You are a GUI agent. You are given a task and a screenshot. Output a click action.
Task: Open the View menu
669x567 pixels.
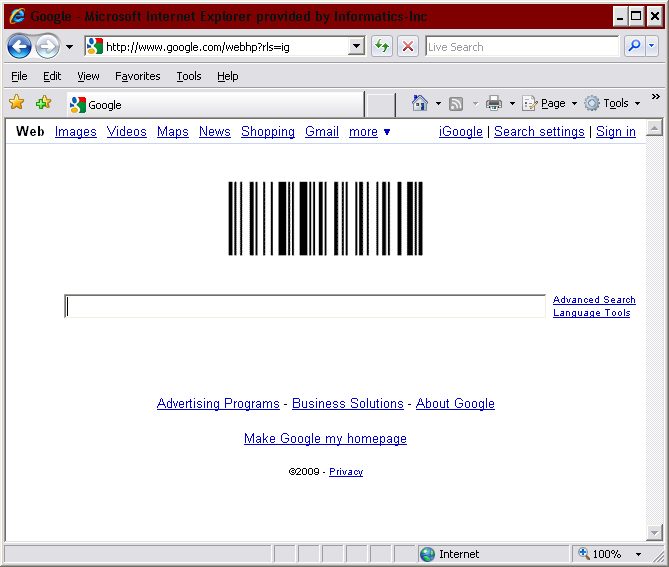tap(88, 76)
